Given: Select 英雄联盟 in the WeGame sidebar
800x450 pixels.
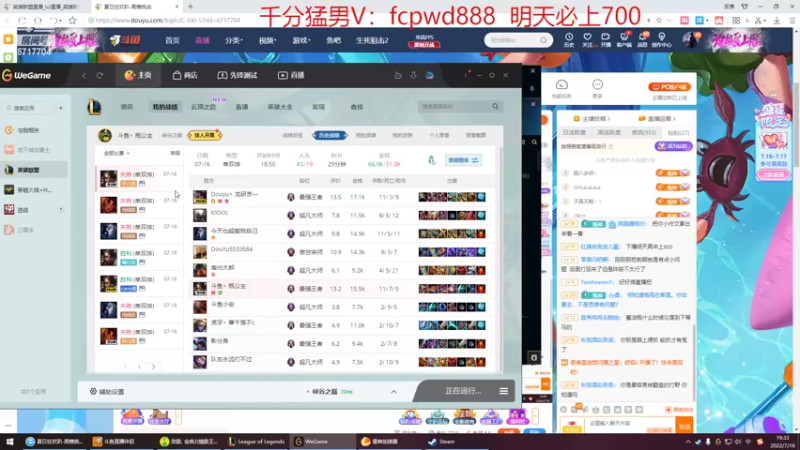Looking at the screenshot, I should (x=35, y=170).
